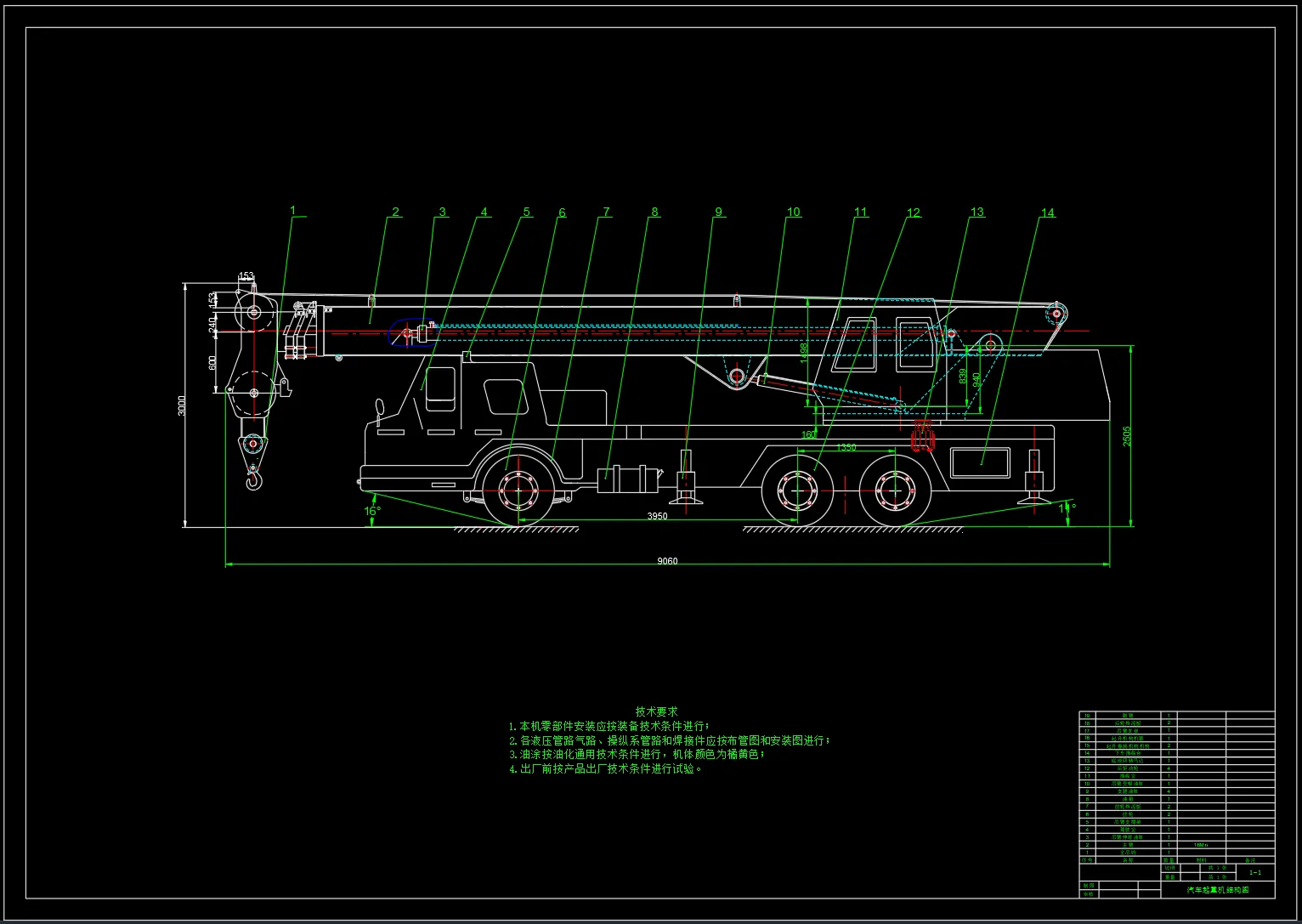The width and height of the screenshot is (1302, 924).
Task: Select the vertical dimension 1498
Action: pyautogui.click(x=805, y=353)
